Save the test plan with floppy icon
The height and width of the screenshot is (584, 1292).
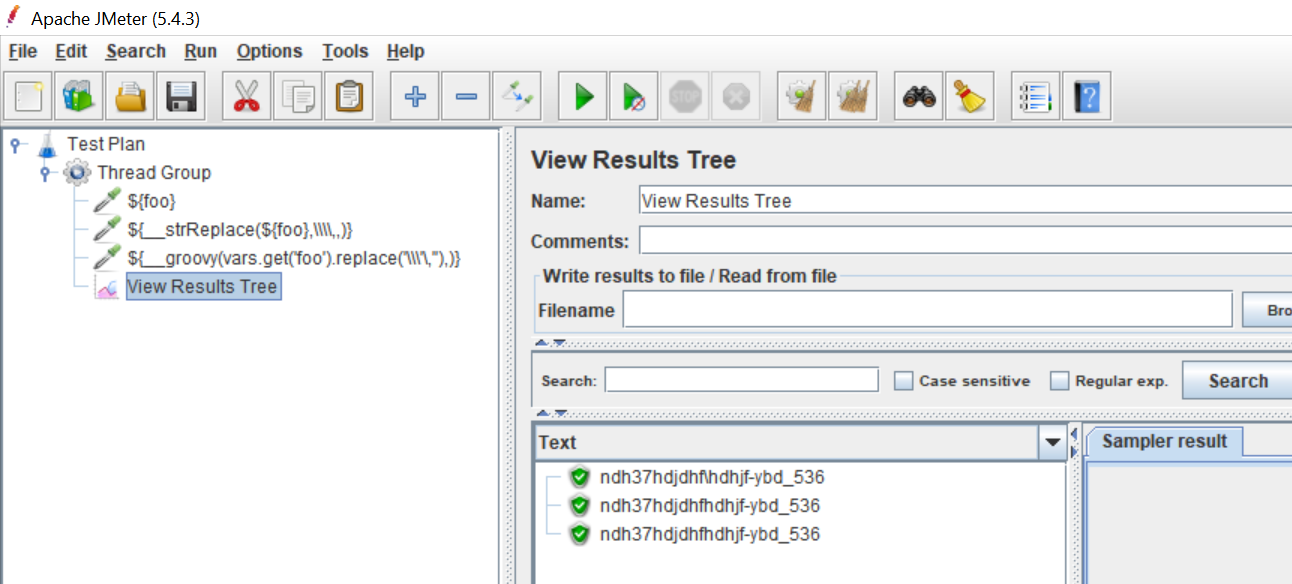(x=181, y=97)
